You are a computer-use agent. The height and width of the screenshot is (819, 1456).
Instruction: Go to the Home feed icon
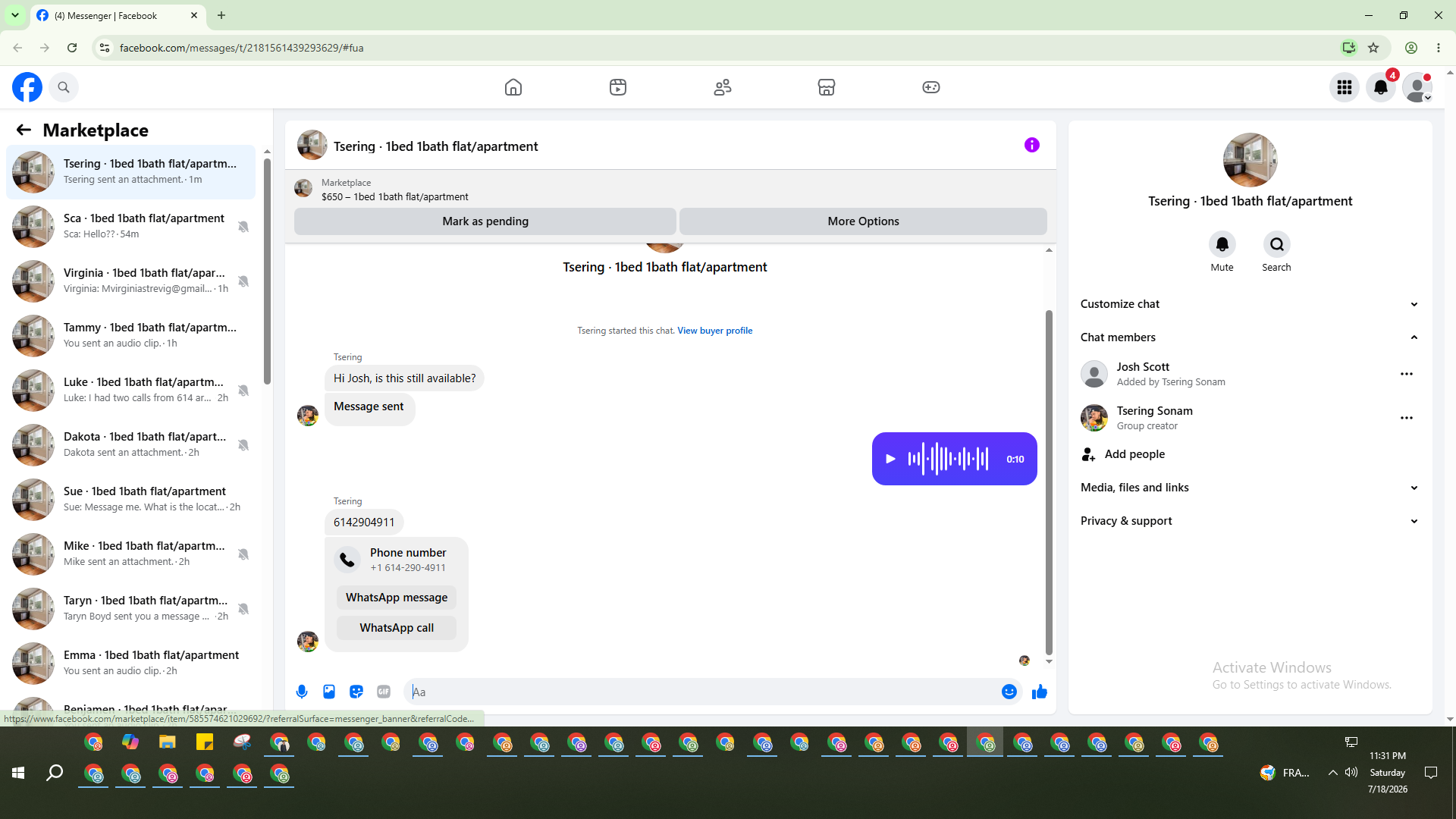click(x=513, y=87)
